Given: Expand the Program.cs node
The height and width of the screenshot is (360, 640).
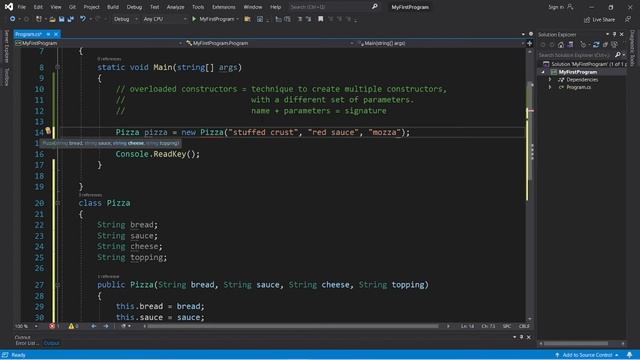Looking at the screenshot, I should pos(550,87).
